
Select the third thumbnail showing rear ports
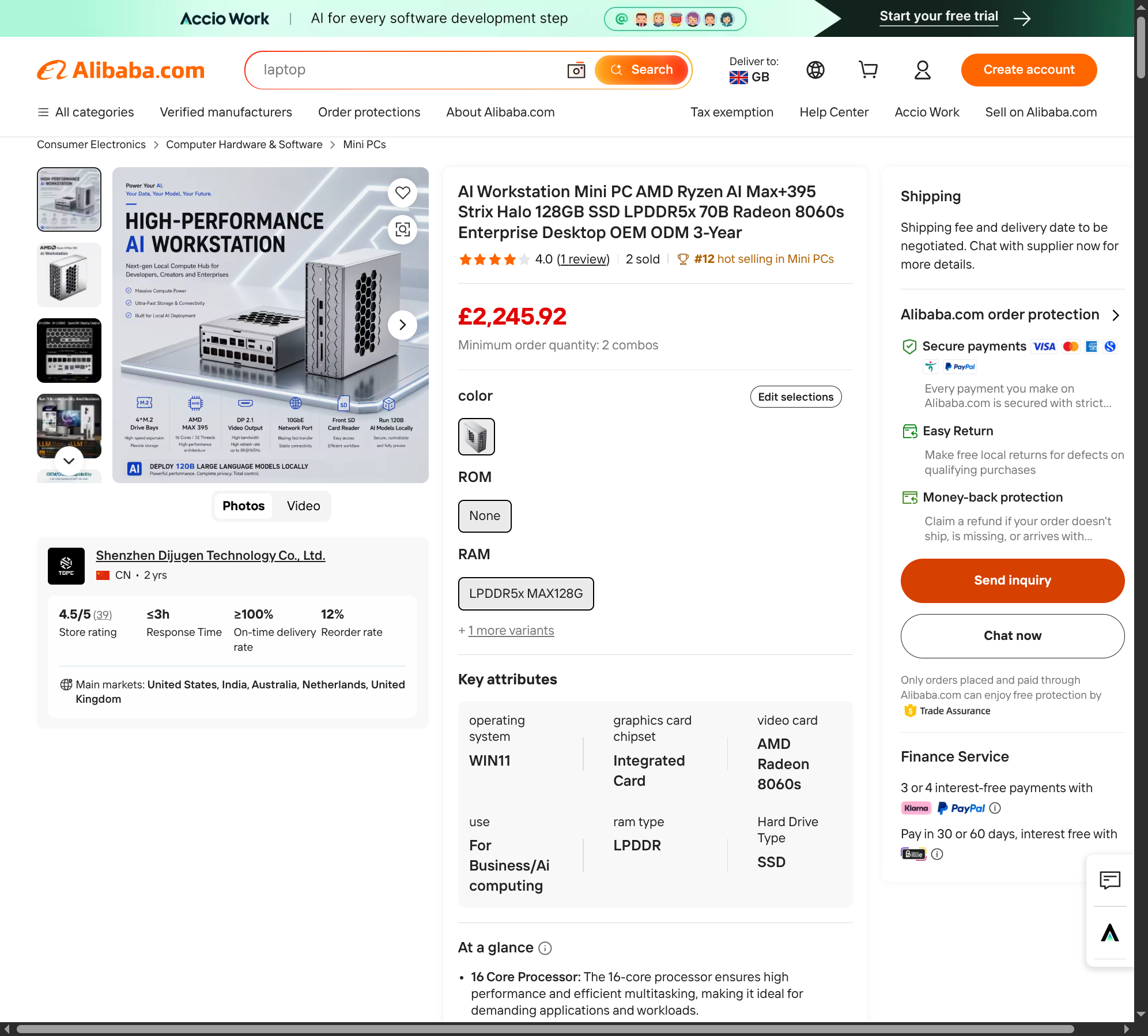pyautogui.click(x=69, y=351)
